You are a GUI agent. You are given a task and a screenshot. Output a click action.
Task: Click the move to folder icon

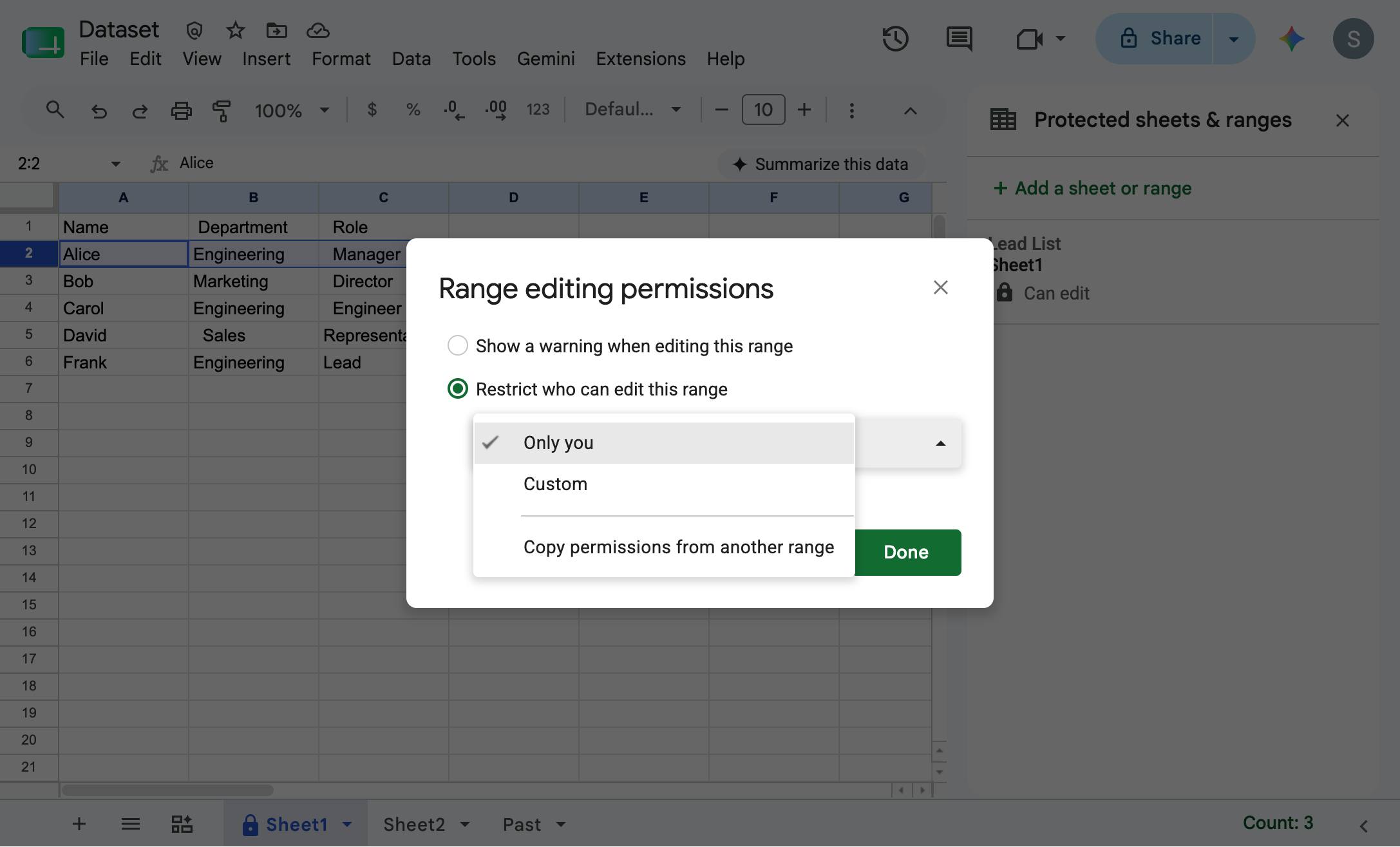[x=276, y=30]
